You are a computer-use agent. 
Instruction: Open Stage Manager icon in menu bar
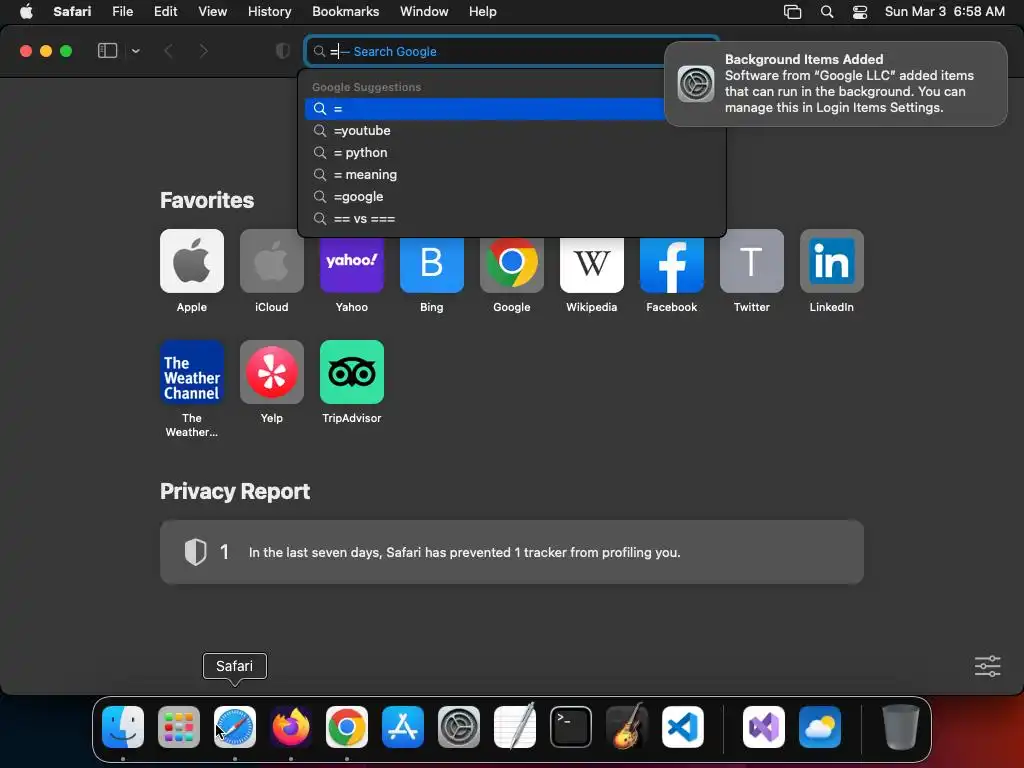coord(792,12)
